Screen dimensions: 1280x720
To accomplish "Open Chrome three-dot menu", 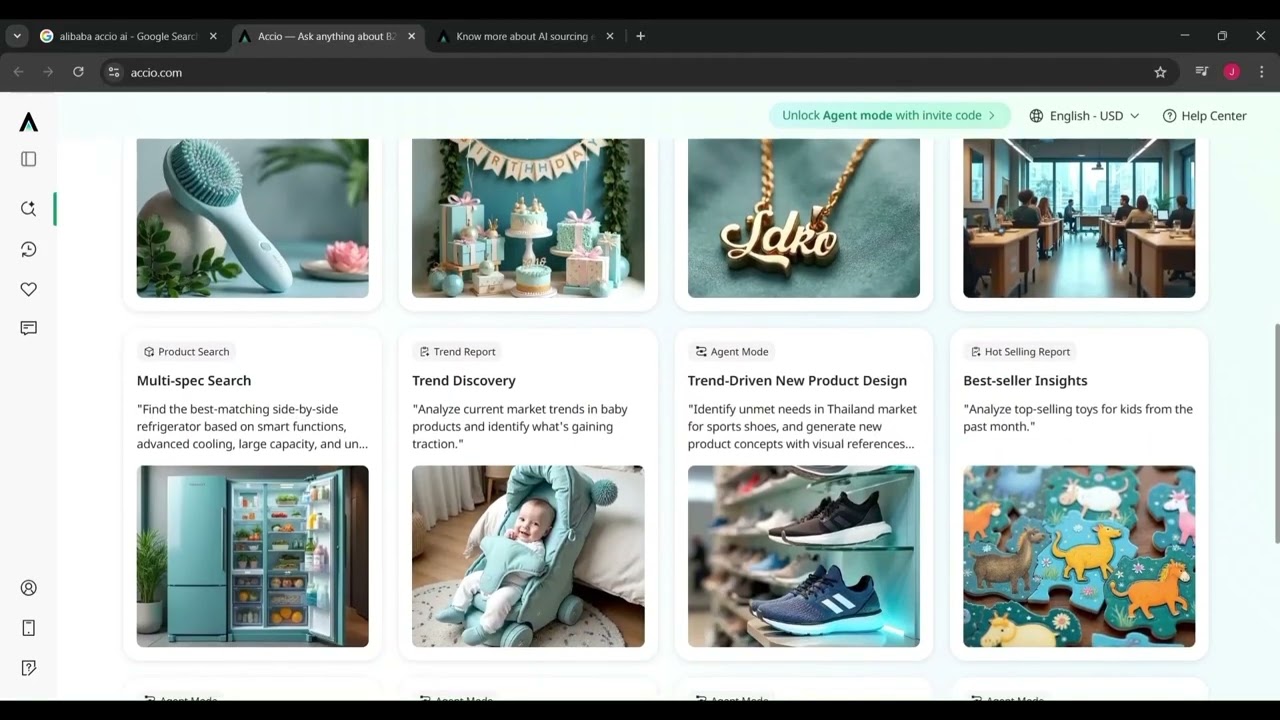I will (x=1261, y=72).
